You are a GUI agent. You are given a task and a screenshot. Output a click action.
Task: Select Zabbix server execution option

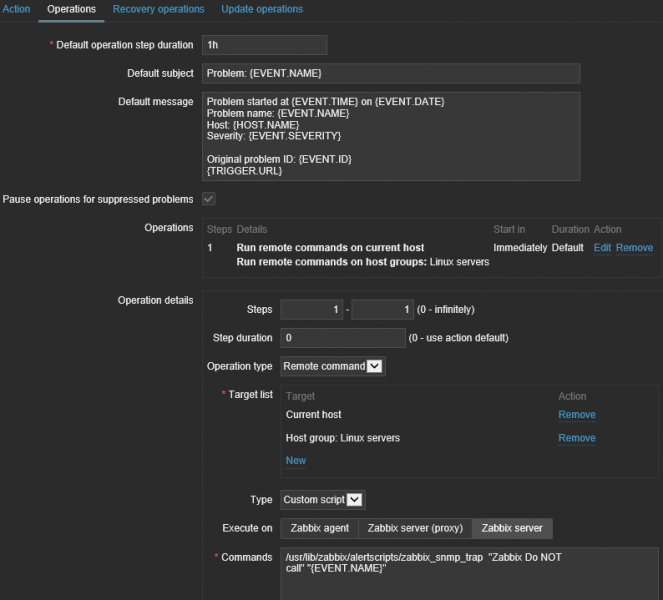[x=512, y=528]
